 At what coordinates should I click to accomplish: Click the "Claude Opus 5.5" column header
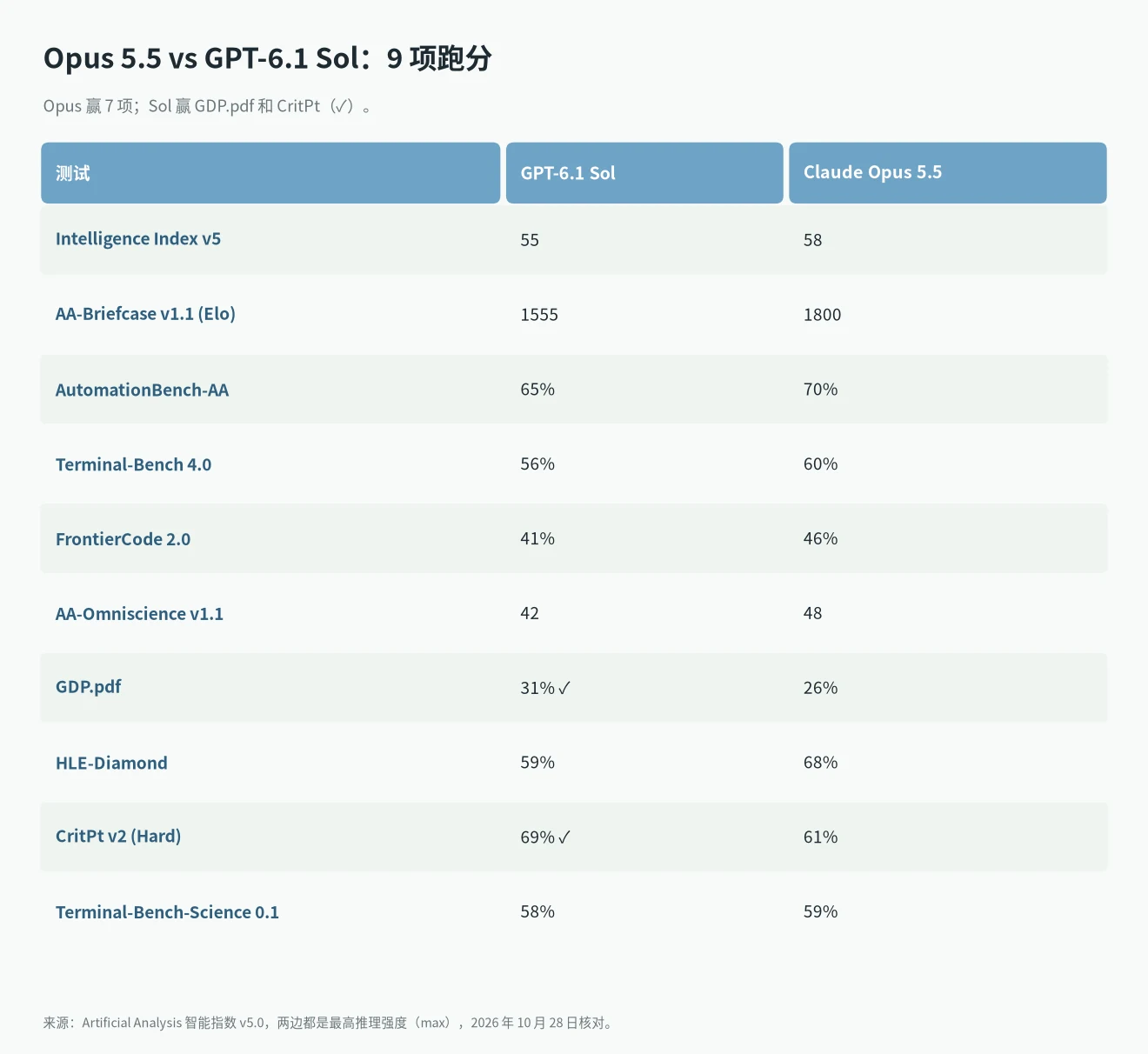(x=948, y=173)
